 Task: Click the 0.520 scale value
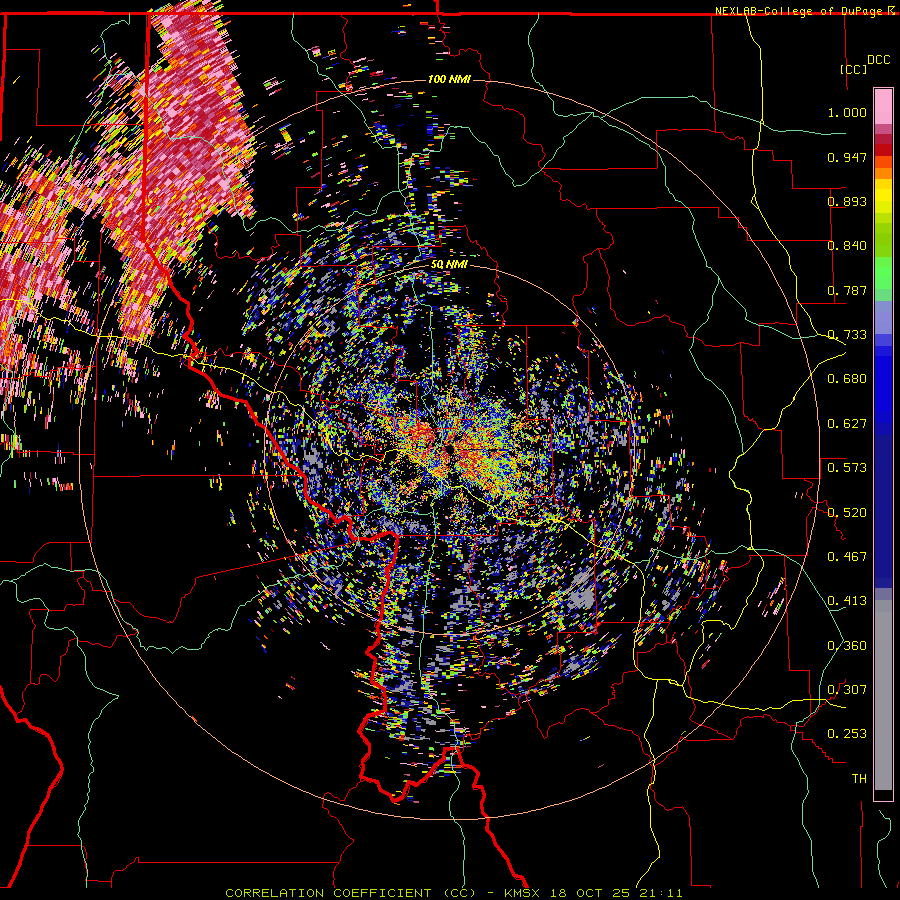point(847,513)
